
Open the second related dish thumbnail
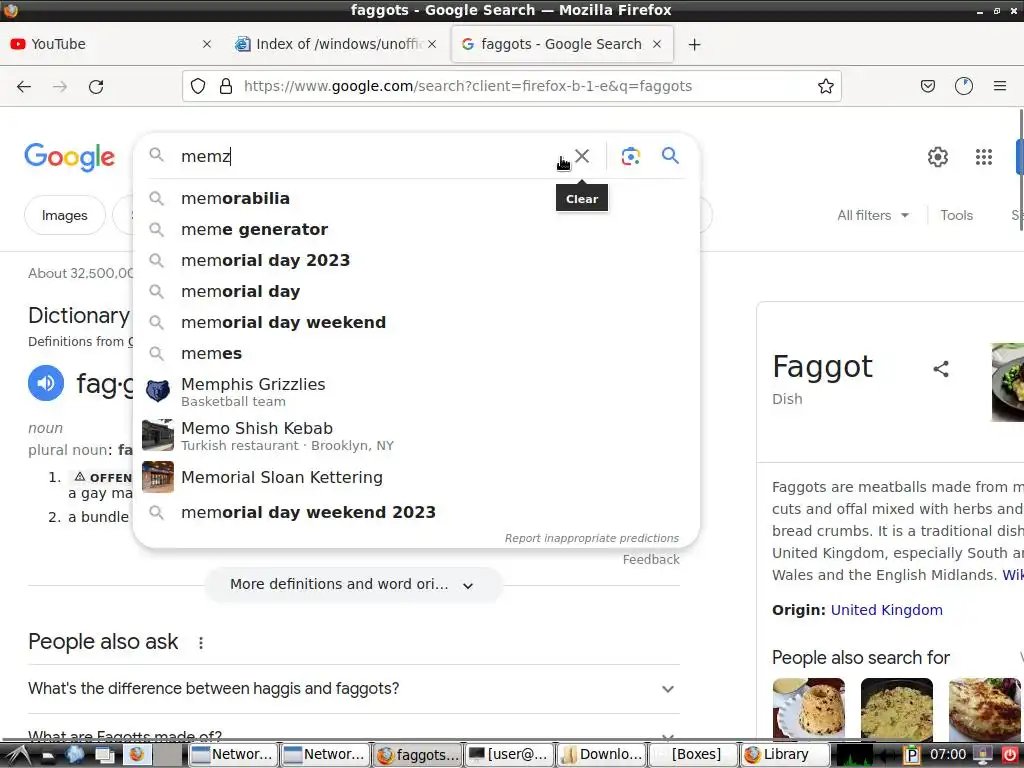click(x=897, y=709)
